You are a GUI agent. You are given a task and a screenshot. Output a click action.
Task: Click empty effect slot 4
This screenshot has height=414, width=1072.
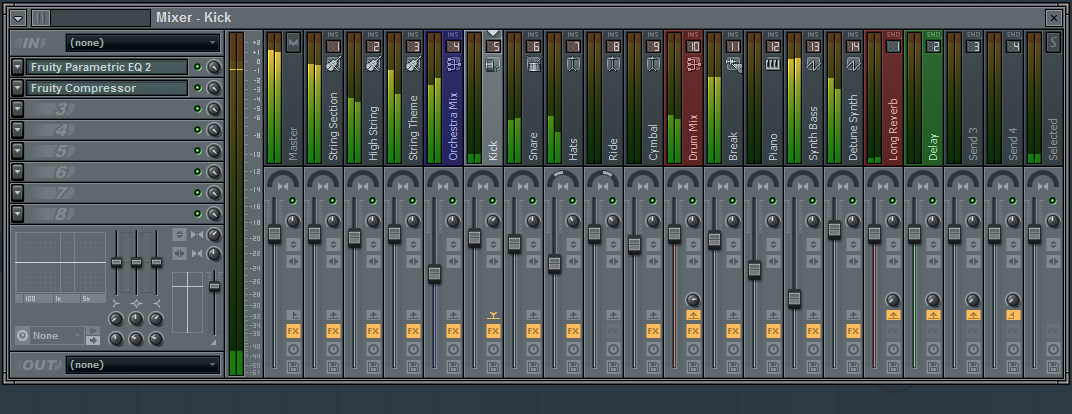[107, 130]
